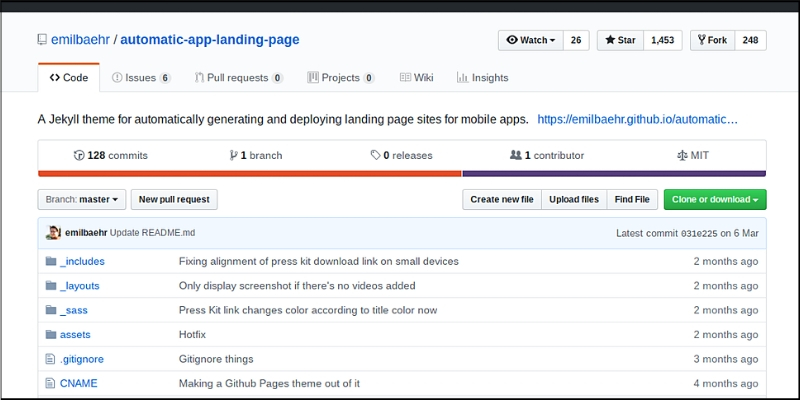Screen dimensions: 800x400
Task: Click the emilbaehr author name in commit bar
Action: [x=86, y=233]
